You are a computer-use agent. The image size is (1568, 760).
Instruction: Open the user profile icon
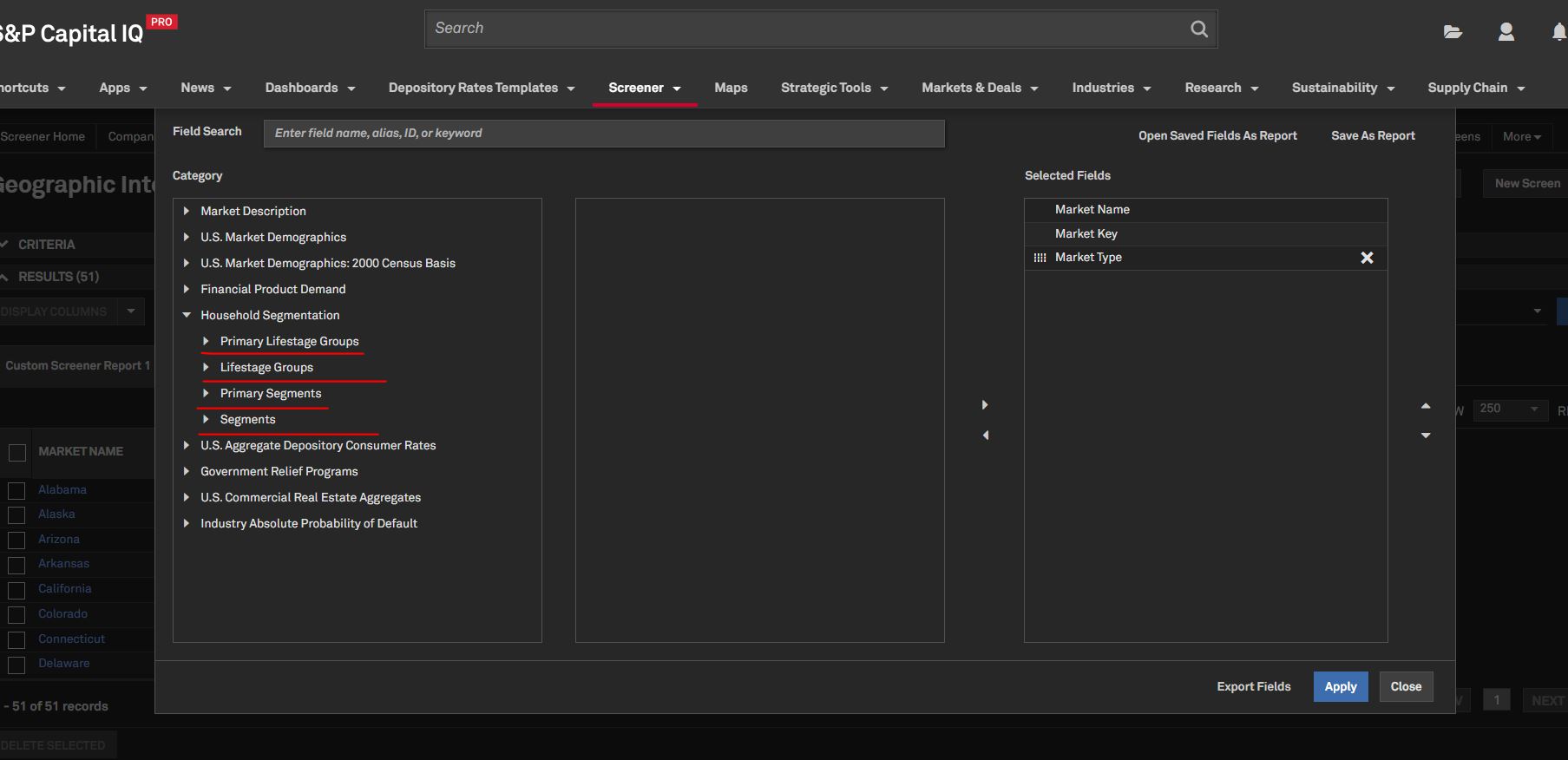tap(1506, 32)
